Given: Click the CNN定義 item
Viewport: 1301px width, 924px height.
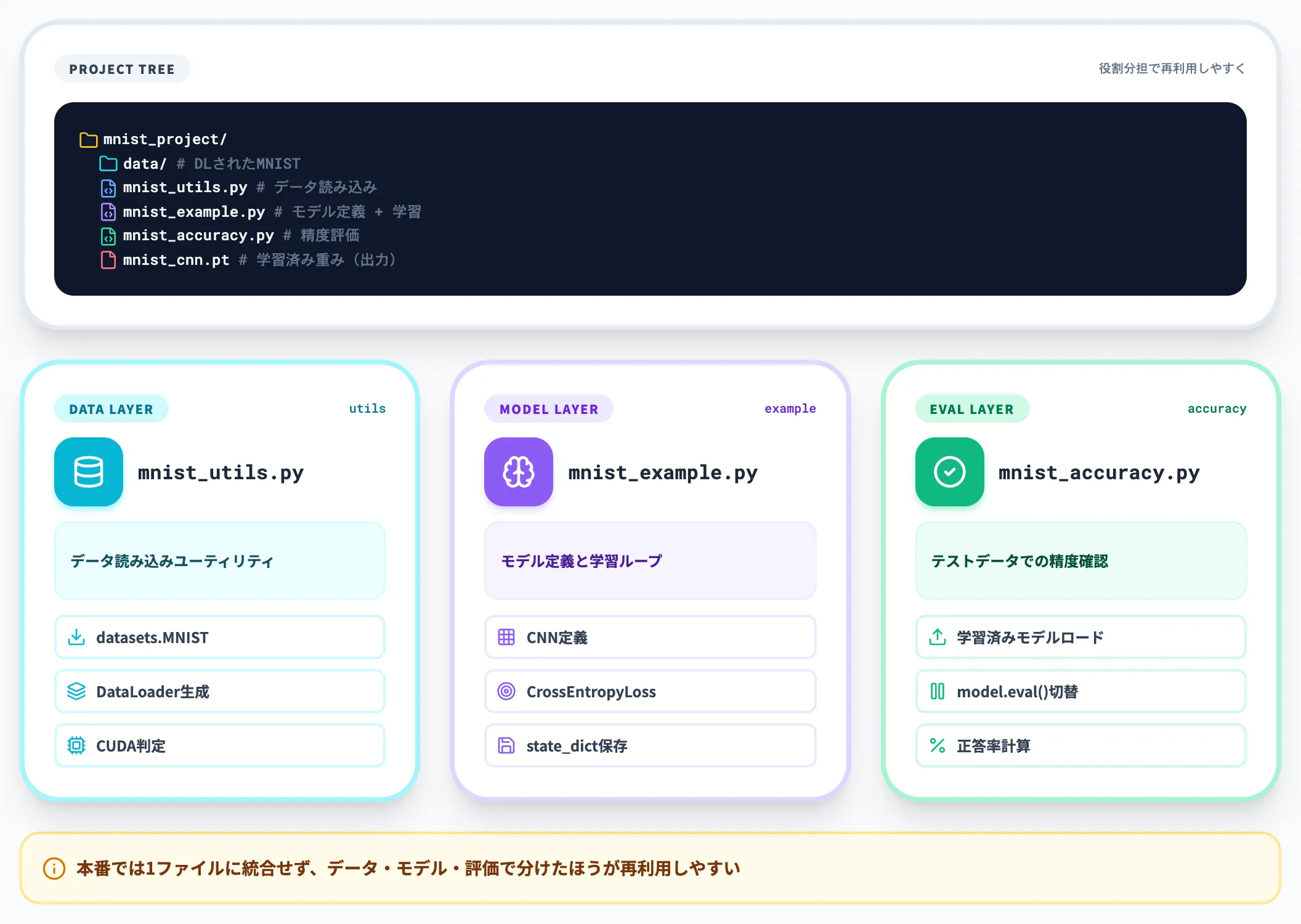Looking at the screenshot, I should tap(650, 637).
